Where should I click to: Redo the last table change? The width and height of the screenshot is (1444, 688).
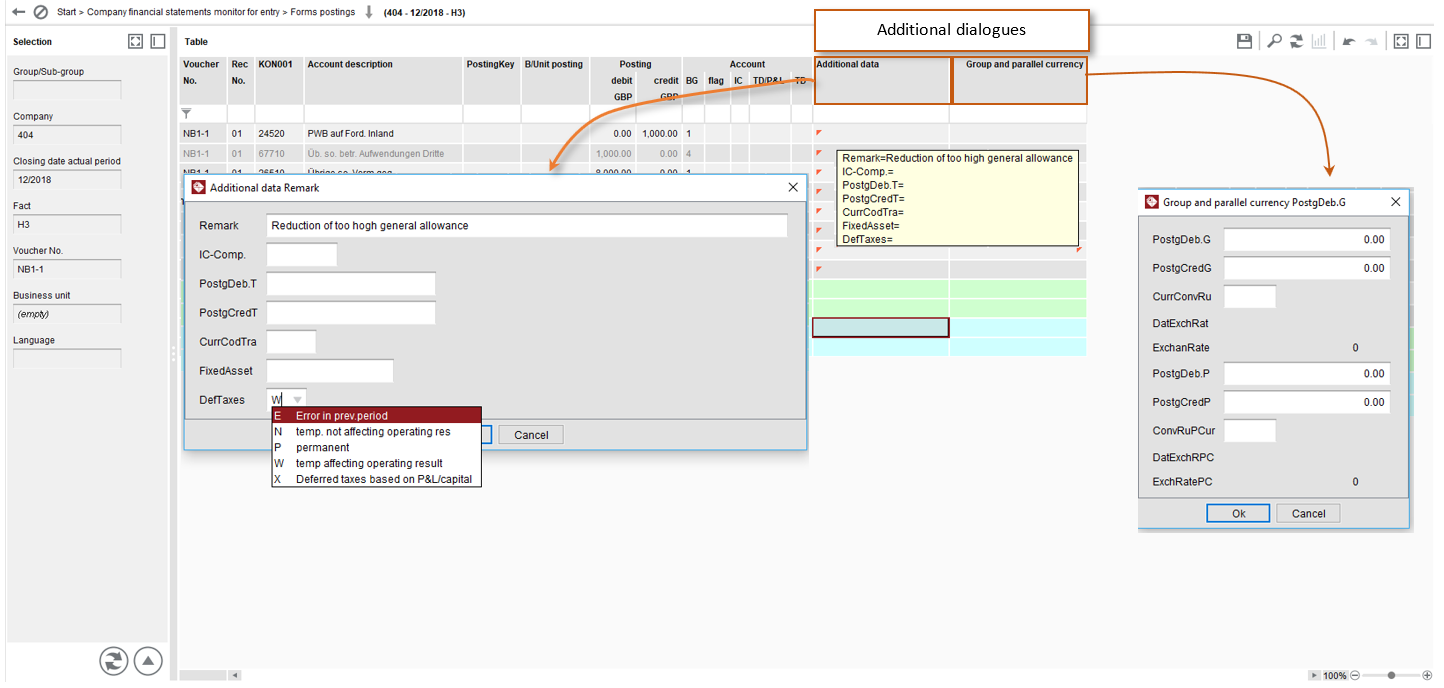click(1372, 41)
